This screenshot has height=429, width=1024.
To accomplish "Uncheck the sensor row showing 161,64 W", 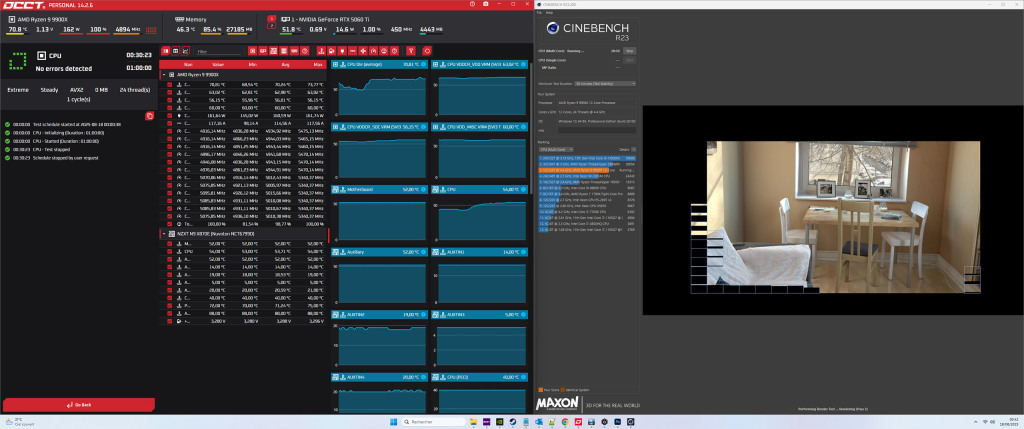I will tap(170, 115).
